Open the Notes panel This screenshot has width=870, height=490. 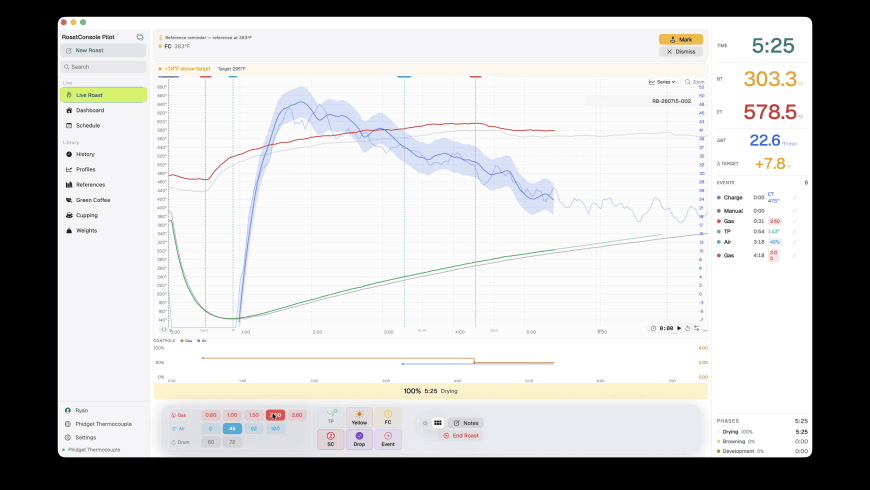[466, 423]
